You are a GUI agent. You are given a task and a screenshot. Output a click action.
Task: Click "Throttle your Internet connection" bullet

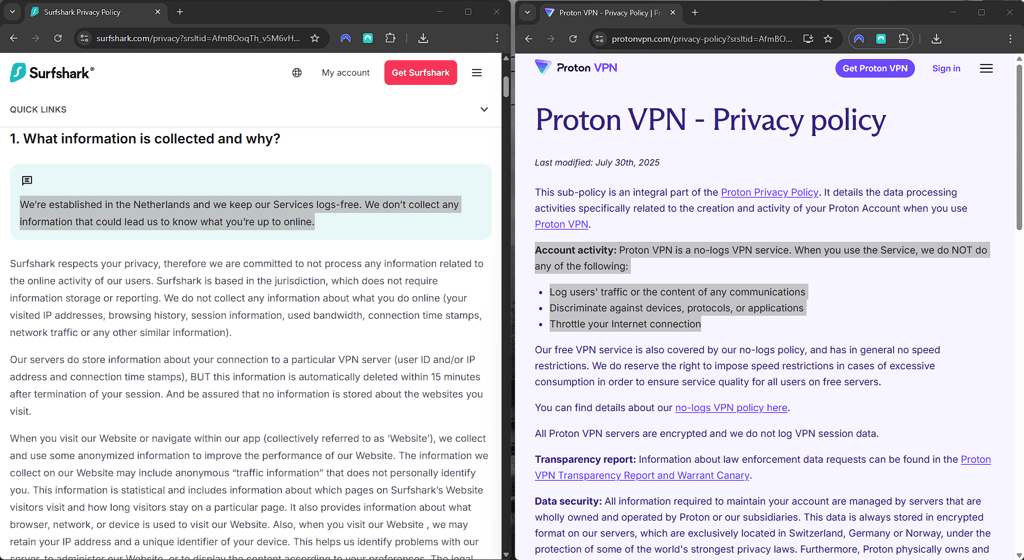625,324
